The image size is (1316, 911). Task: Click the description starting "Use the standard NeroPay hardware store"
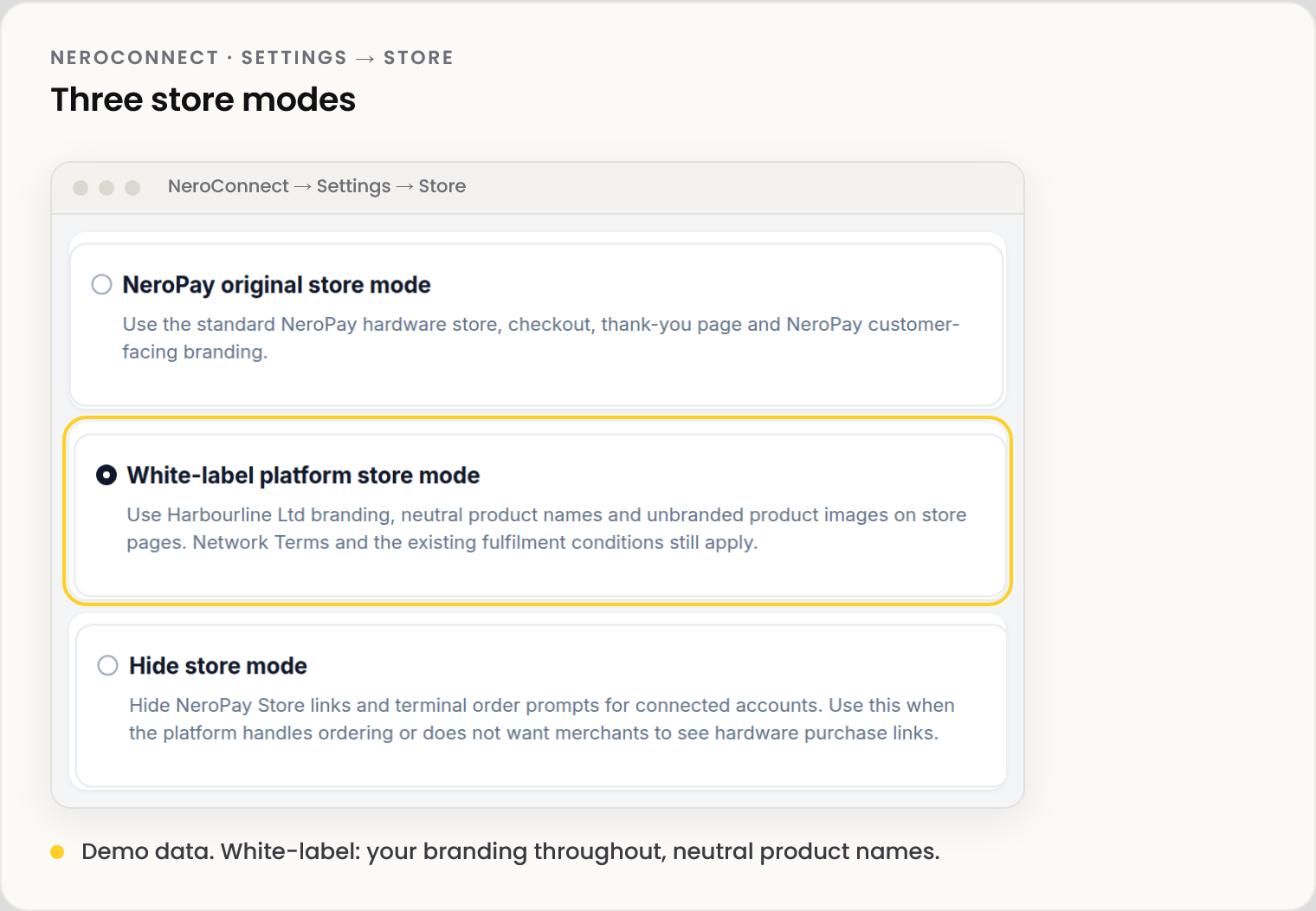541,338
